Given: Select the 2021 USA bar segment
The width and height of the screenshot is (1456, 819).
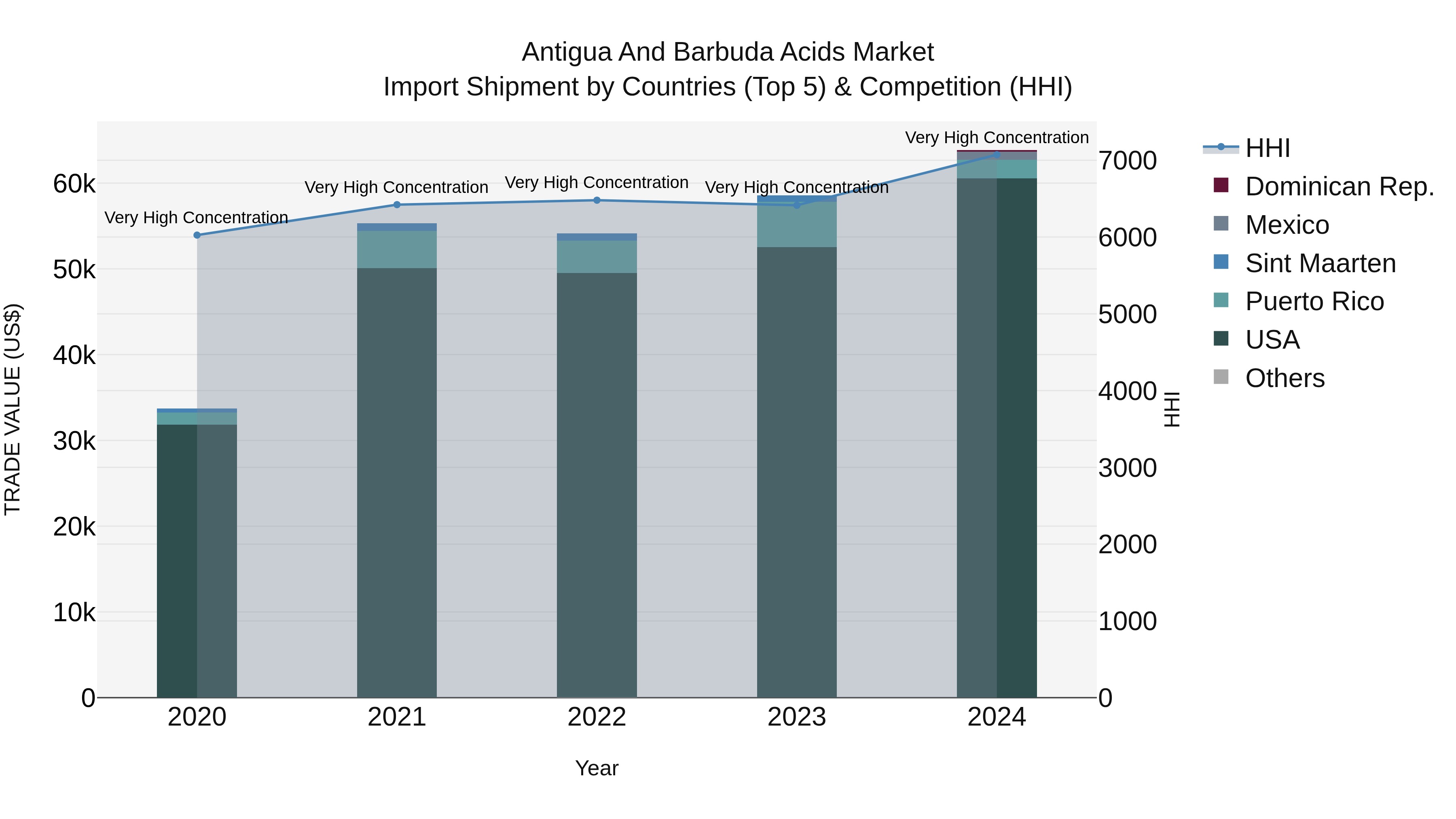Looking at the screenshot, I should pos(397,483).
